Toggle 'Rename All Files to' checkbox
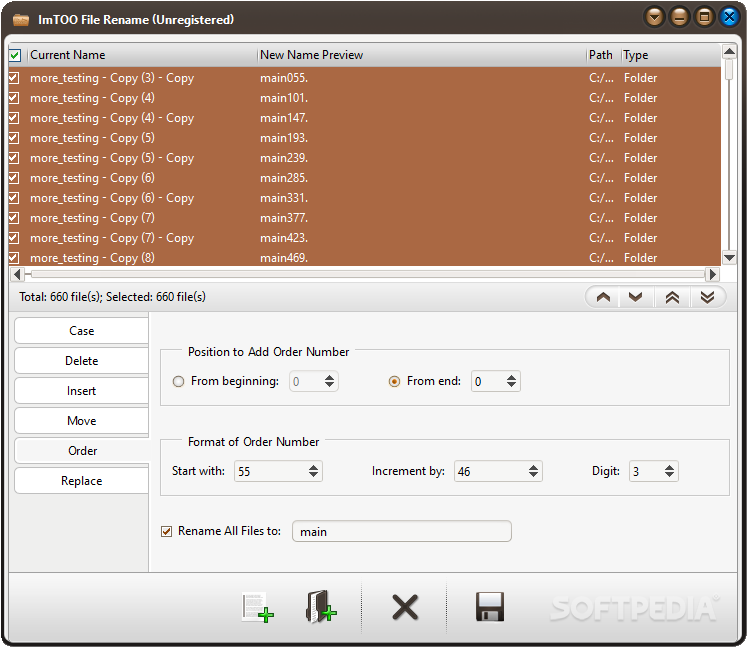Viewport: 747px width, 647px height. click(166, 531)
